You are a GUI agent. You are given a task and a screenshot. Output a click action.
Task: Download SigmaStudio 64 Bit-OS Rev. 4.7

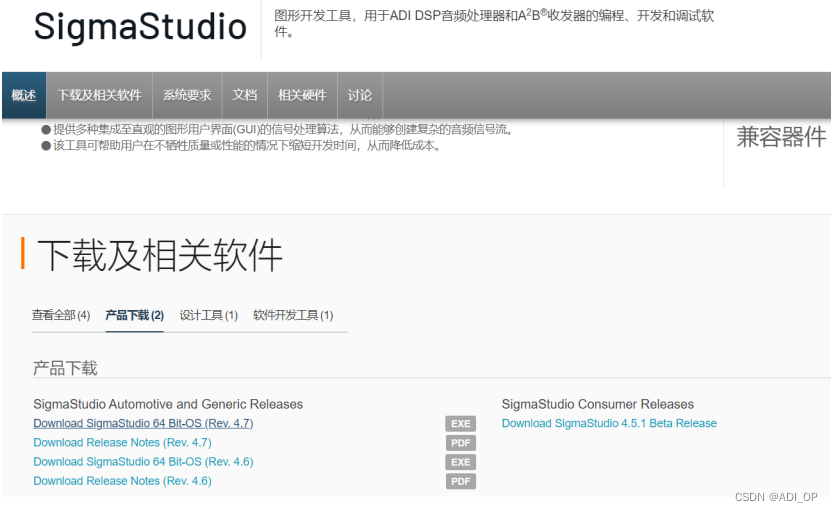click(x=143, y=423)
